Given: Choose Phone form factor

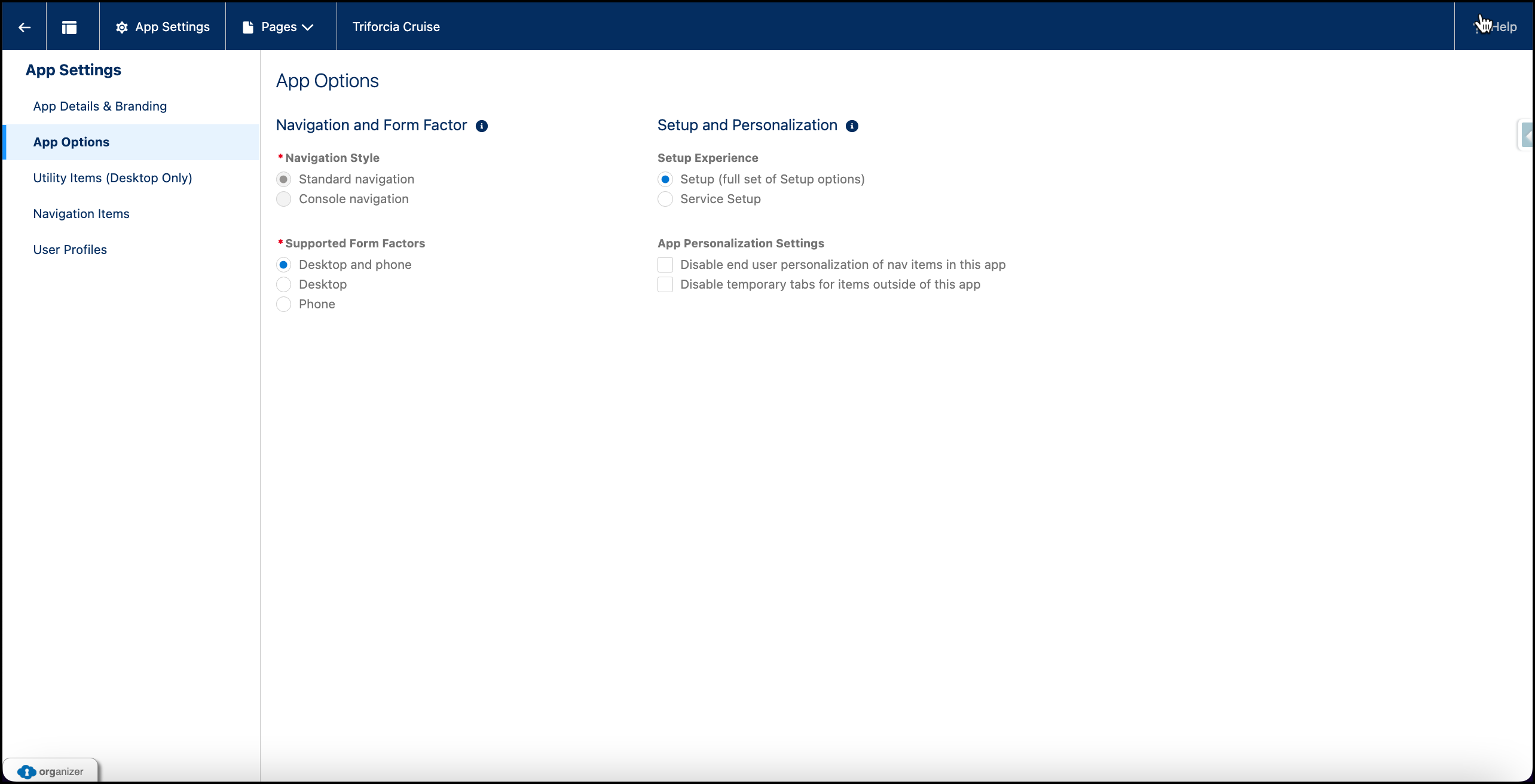Looking at the screenshot, I should [284, 304].
